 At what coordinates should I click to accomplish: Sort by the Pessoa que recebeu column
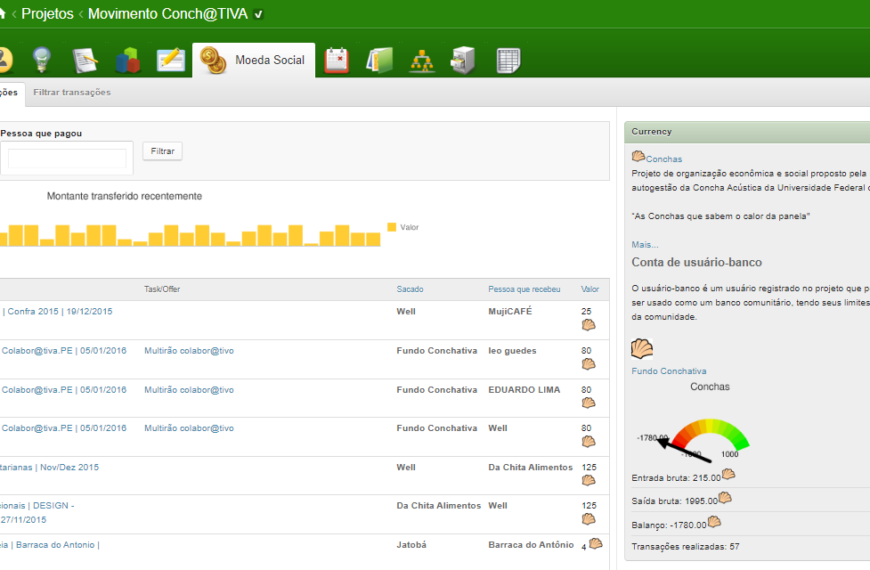(524, 289)
